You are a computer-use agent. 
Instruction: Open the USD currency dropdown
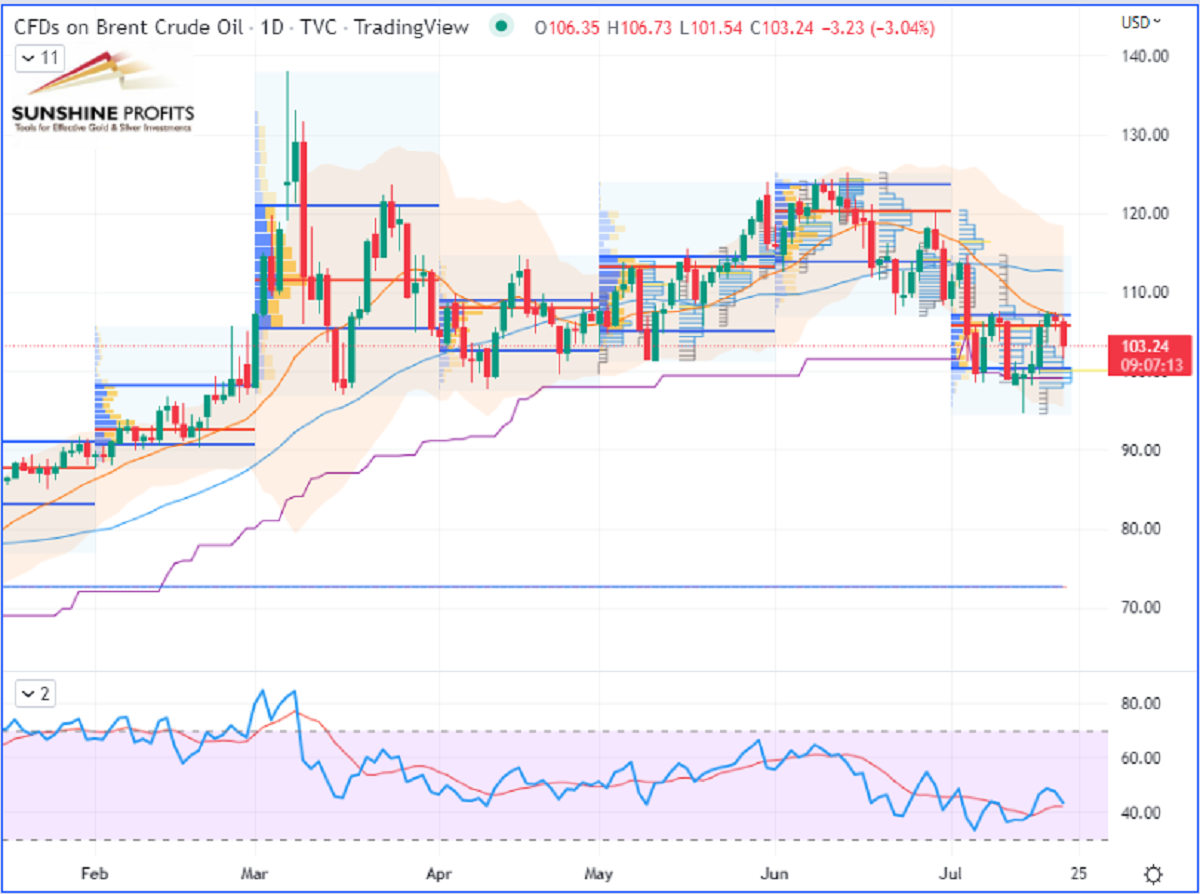pyautogui.click(x=1141, y=21)
